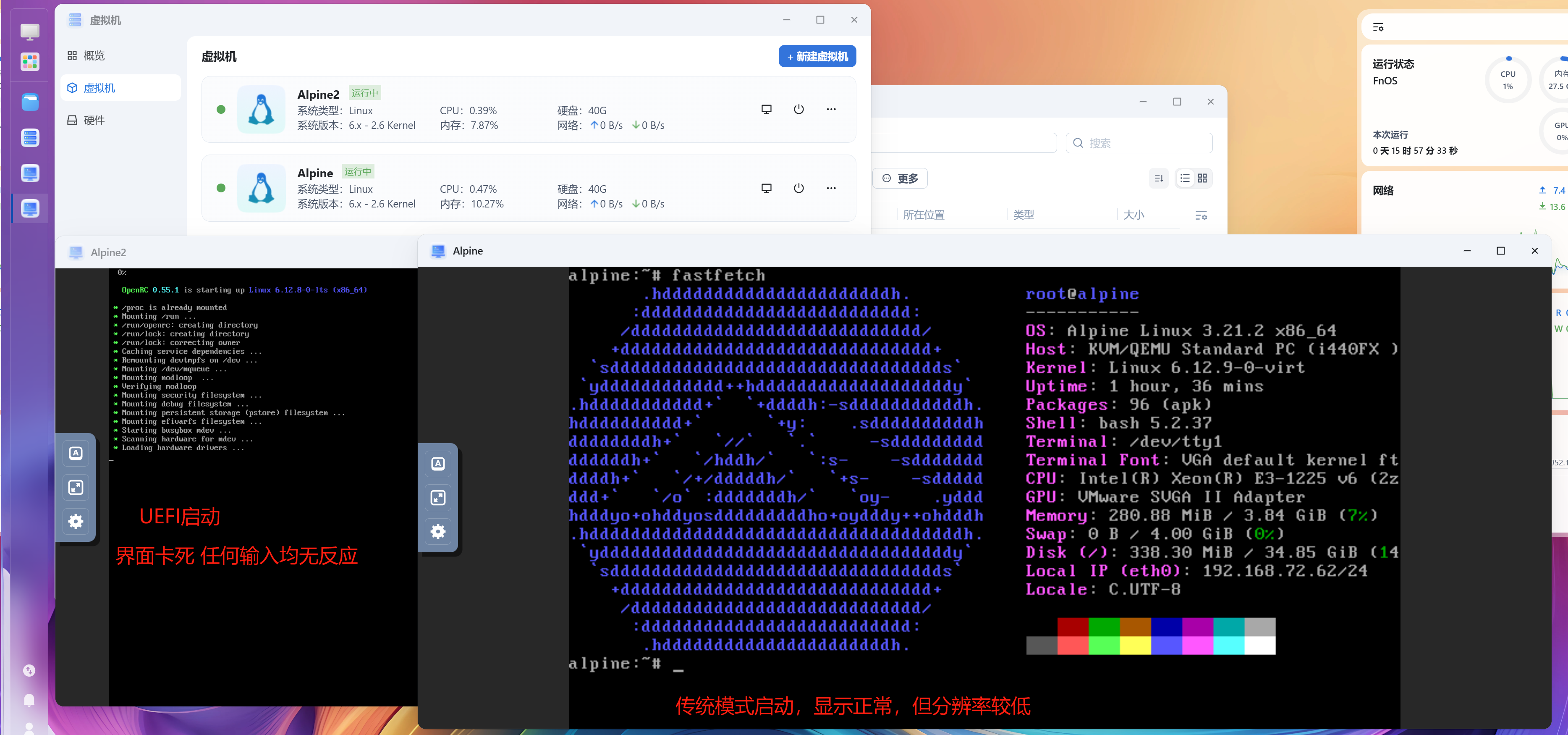The height and width of the screenshot is (735, 1568).
Task: Open the storage server dock icon
Action: click(x=30, y=138)
